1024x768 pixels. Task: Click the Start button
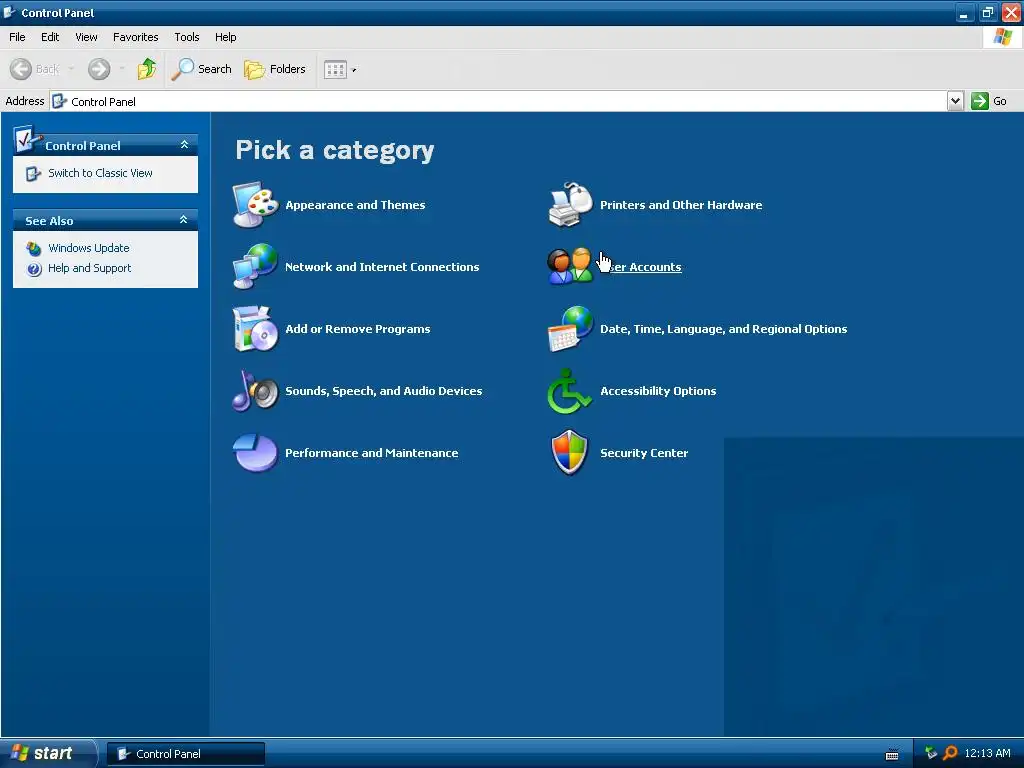point(48,753)
